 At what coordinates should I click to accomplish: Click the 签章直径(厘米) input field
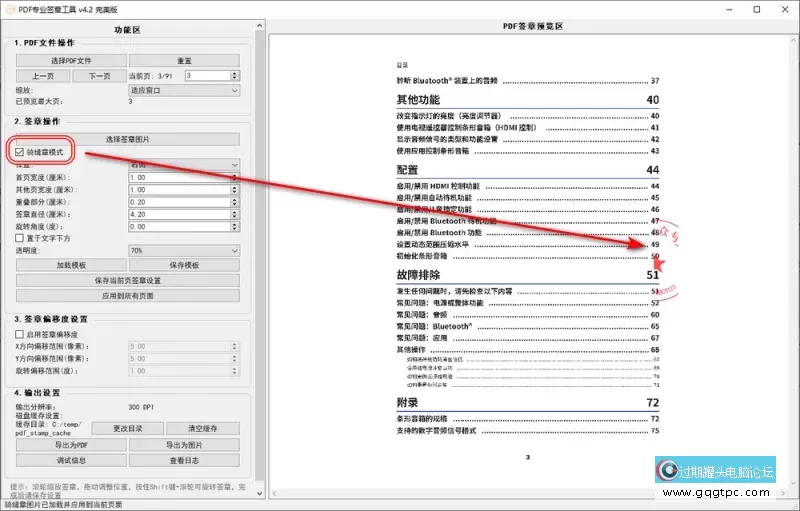click(x=179, y=214)
